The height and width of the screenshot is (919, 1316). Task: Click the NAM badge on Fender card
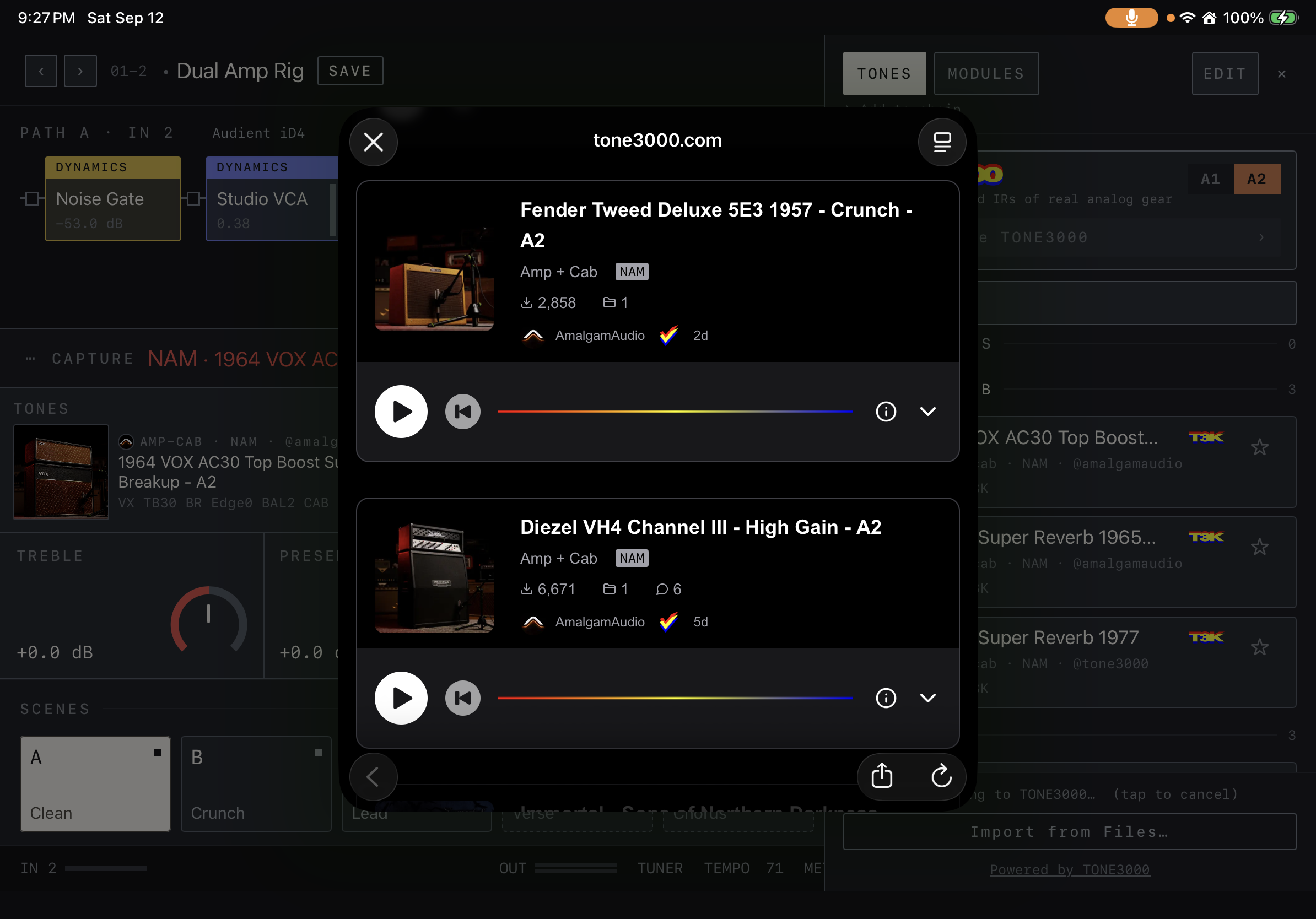[x=632, y=272]
